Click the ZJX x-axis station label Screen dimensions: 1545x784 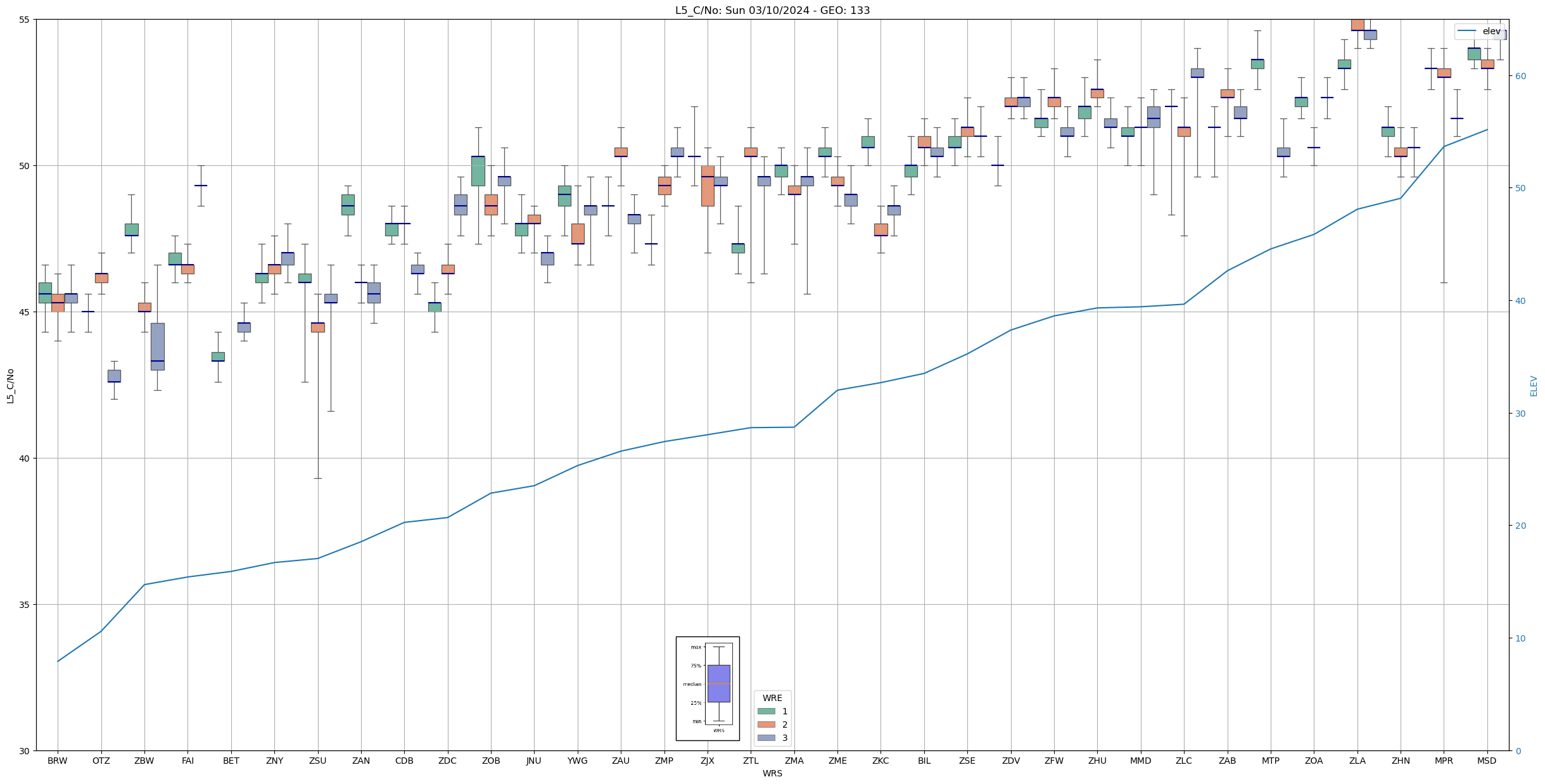[x=708, y=761]
